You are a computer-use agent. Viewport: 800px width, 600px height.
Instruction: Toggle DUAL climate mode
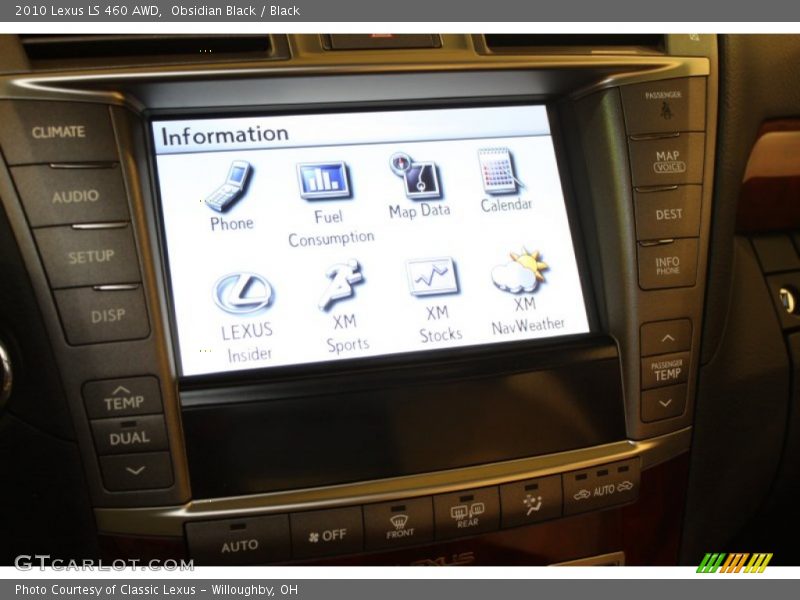(129, 436)
